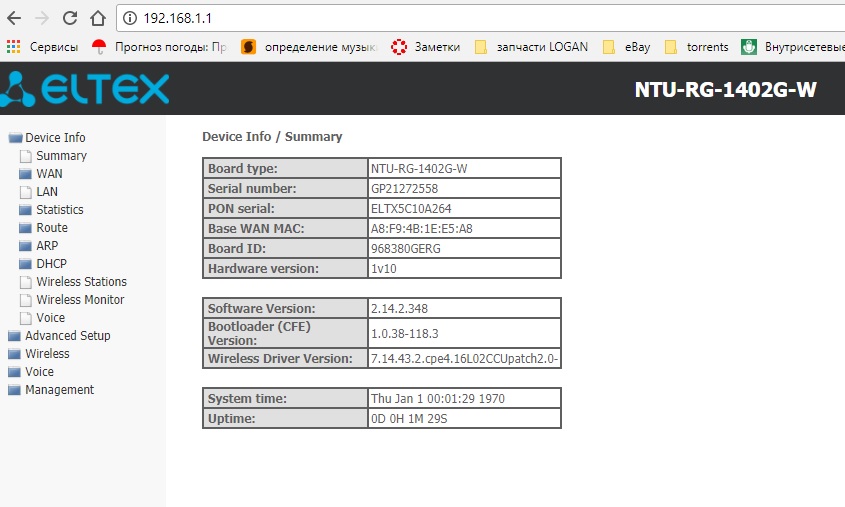
Task: Click the DHCP folder icon
Action: point(25,264)
